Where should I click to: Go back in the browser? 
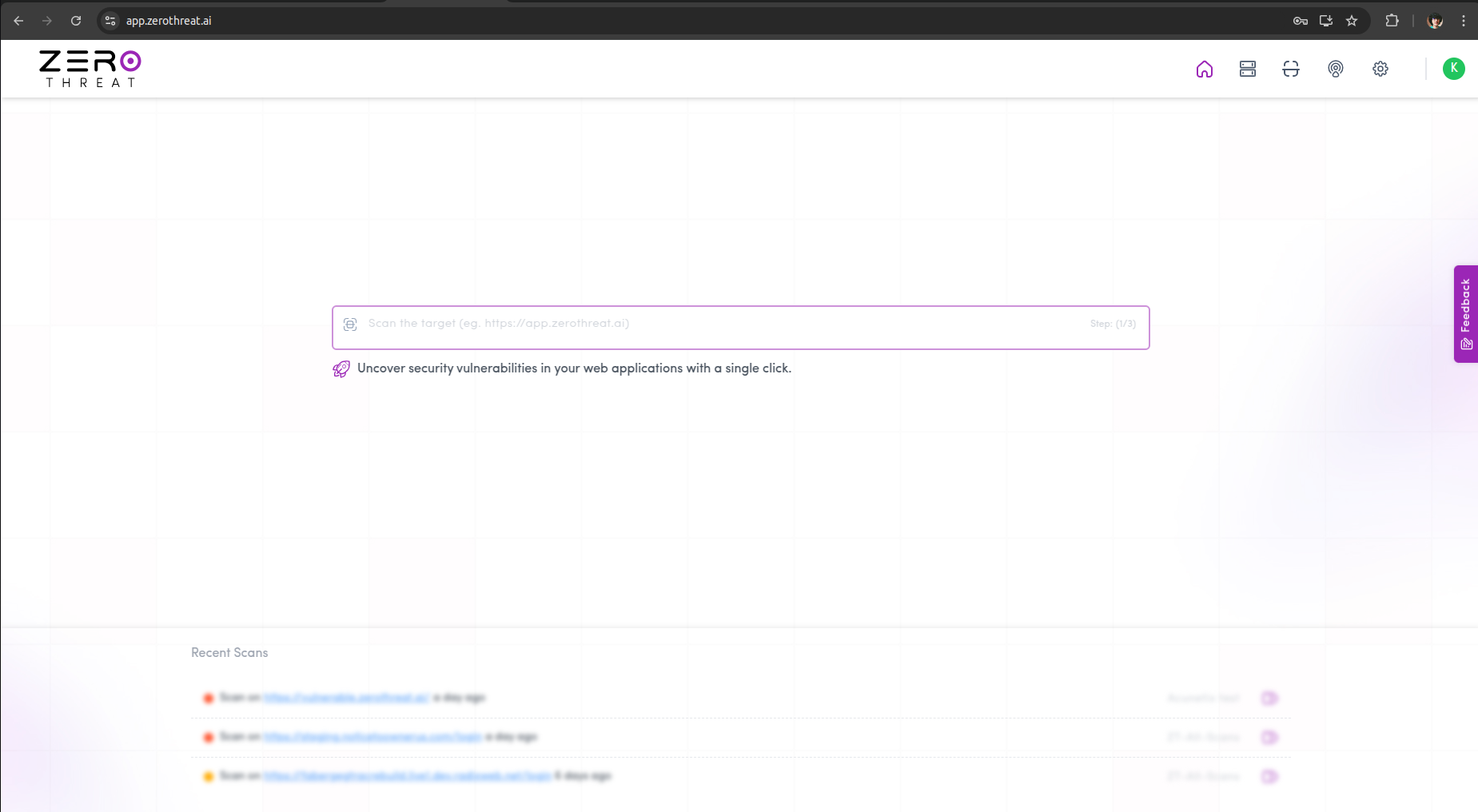pos(18,21)
